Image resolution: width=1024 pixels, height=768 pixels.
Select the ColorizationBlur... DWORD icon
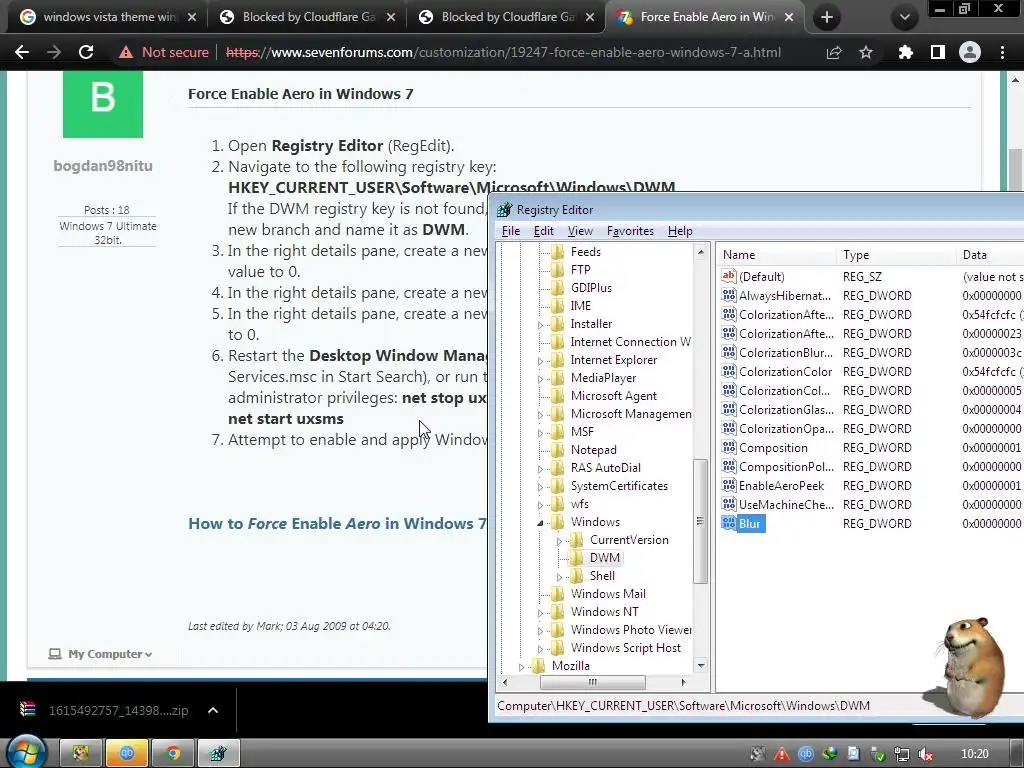click(x=729, y=353)
